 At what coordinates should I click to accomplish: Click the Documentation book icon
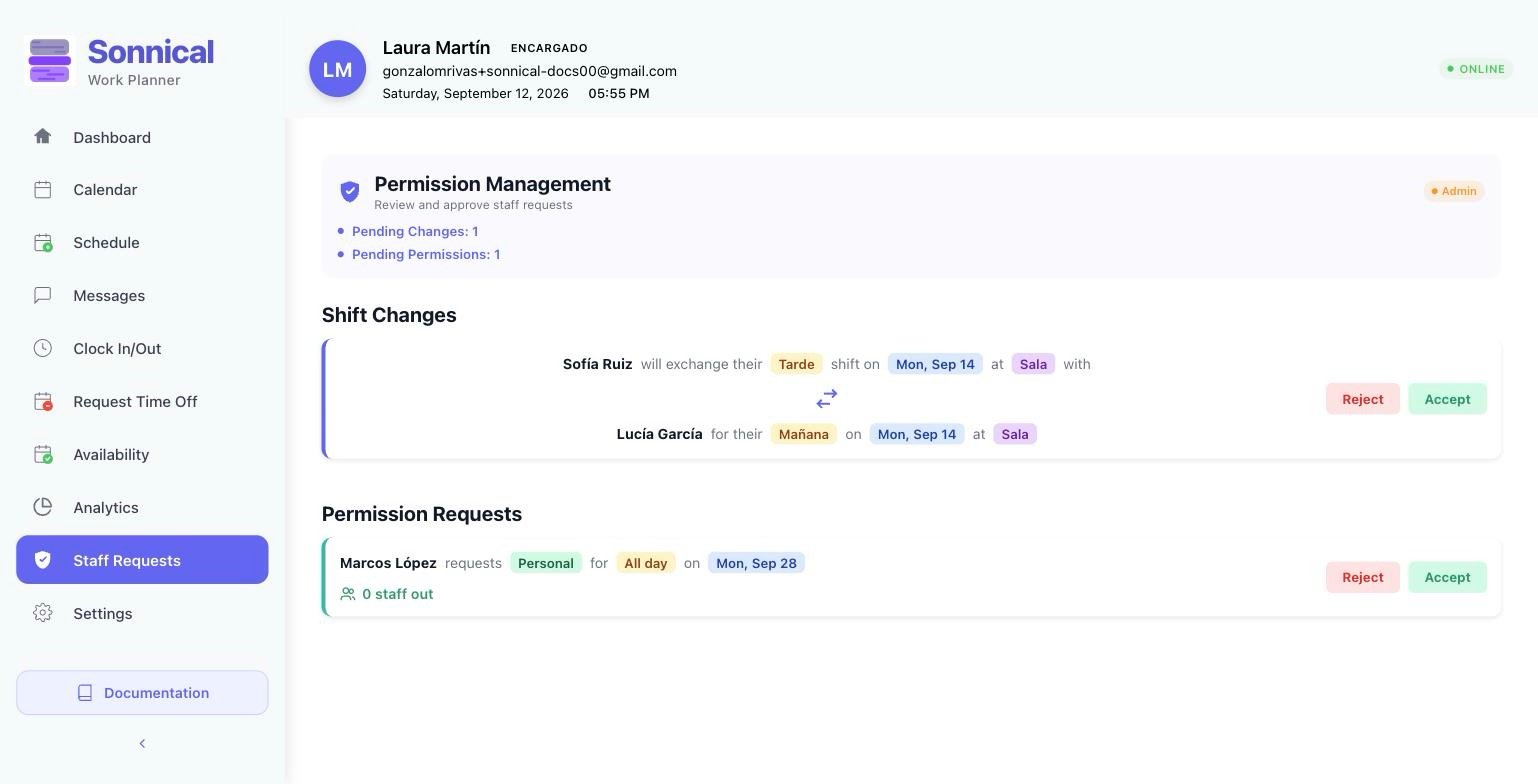85,693
